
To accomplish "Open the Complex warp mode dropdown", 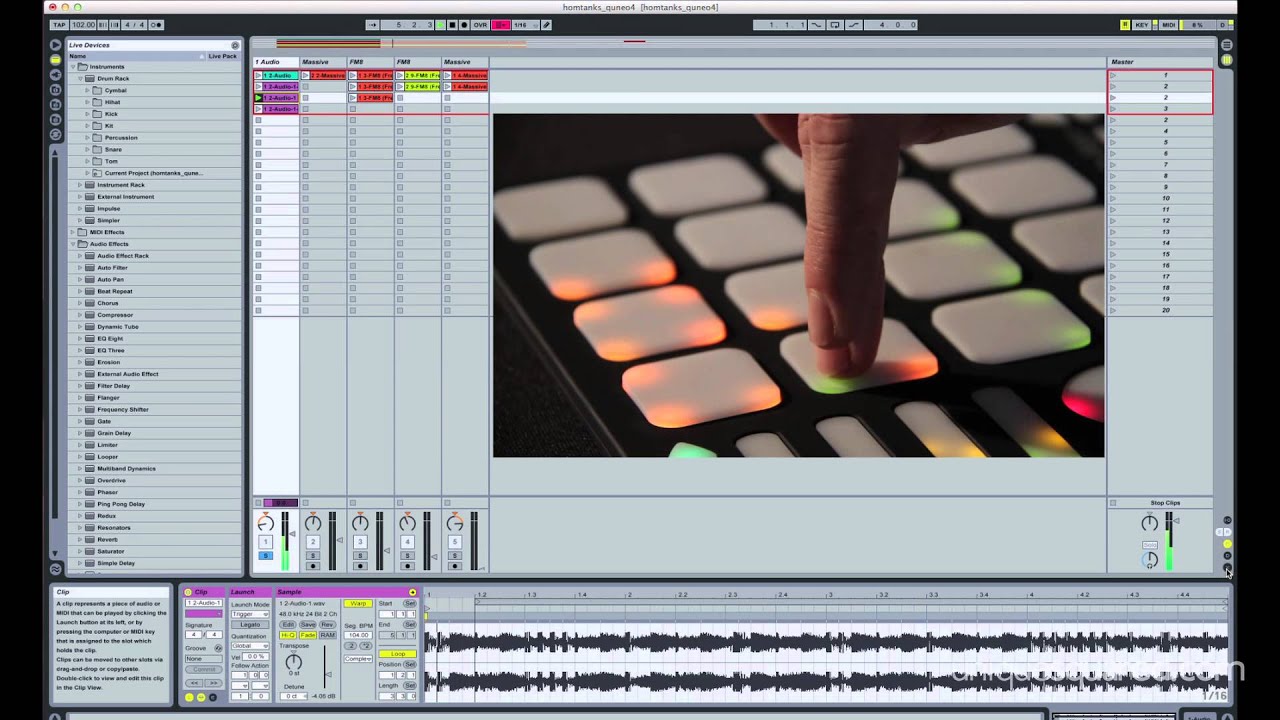I will click(x=358, y=659).
